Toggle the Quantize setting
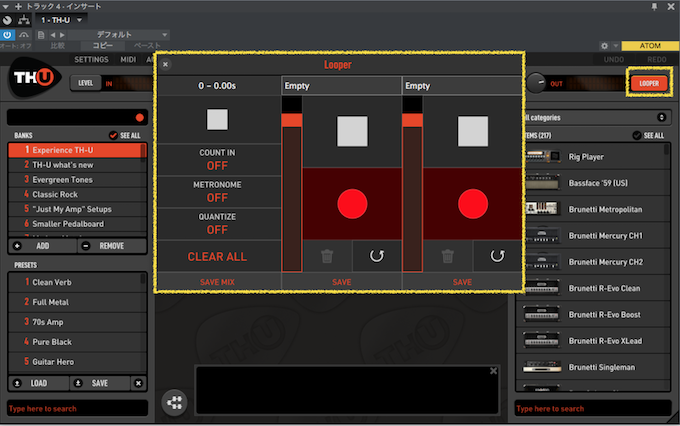The height and width of the screenshot is (426, 680). coord(217,224)
